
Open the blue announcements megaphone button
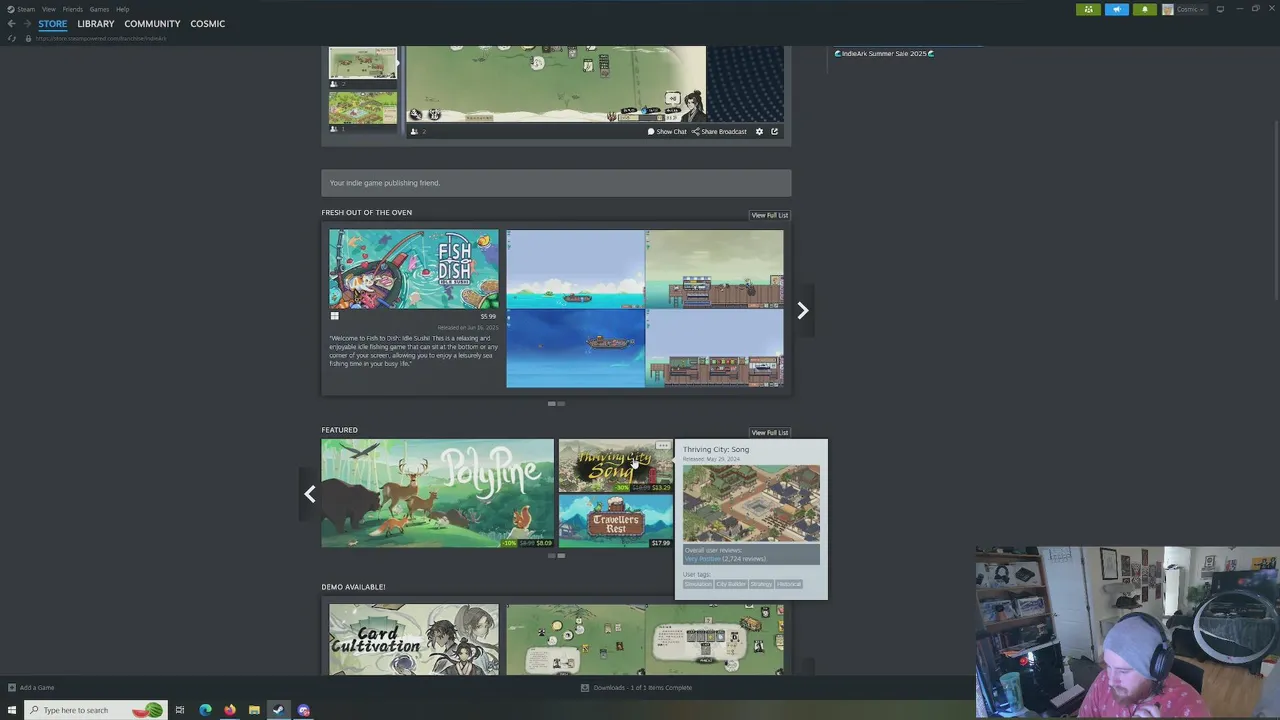point(1116,9)
